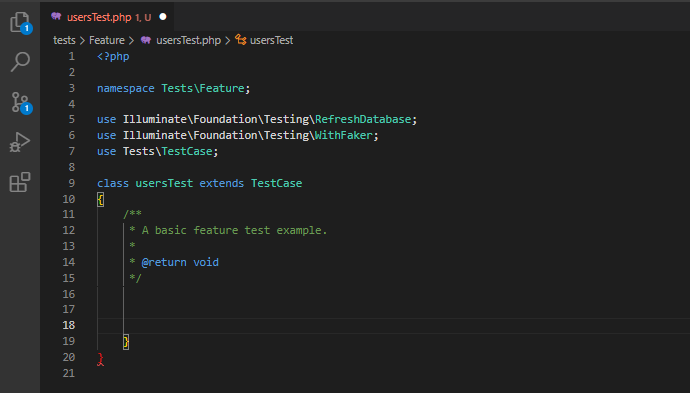The width and height of the screenshot is (690, 393).
Task: Open the 'Feature' breadcrumb folder
Action: pos(107,40)
